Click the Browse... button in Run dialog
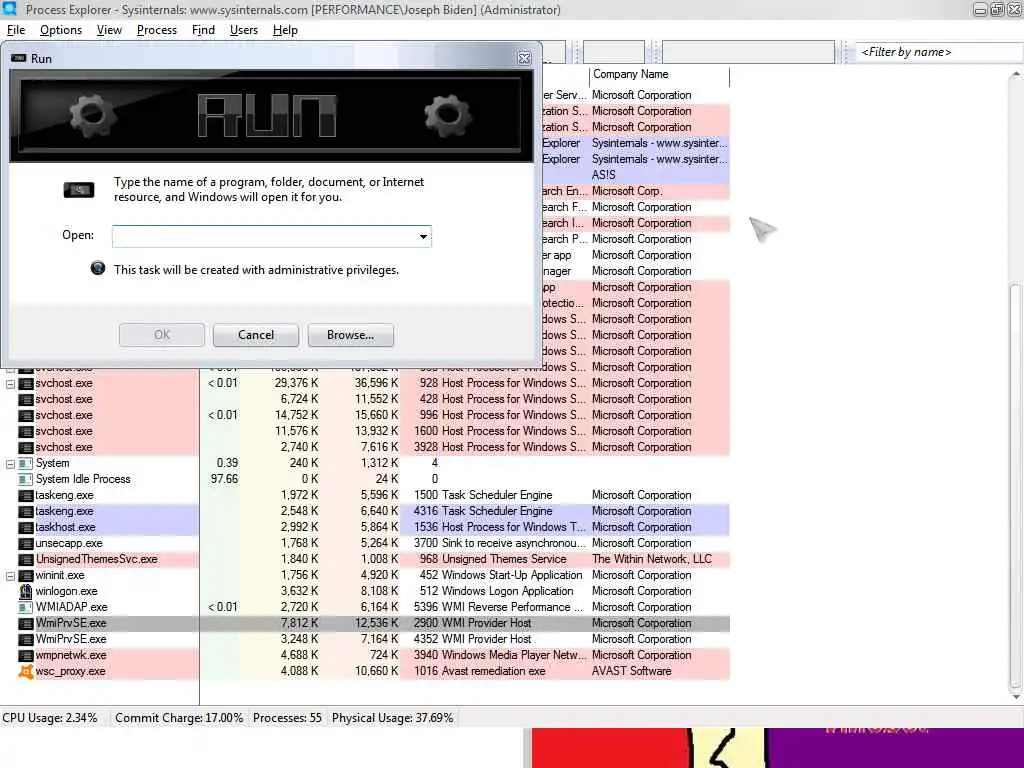 click(351, 335)
